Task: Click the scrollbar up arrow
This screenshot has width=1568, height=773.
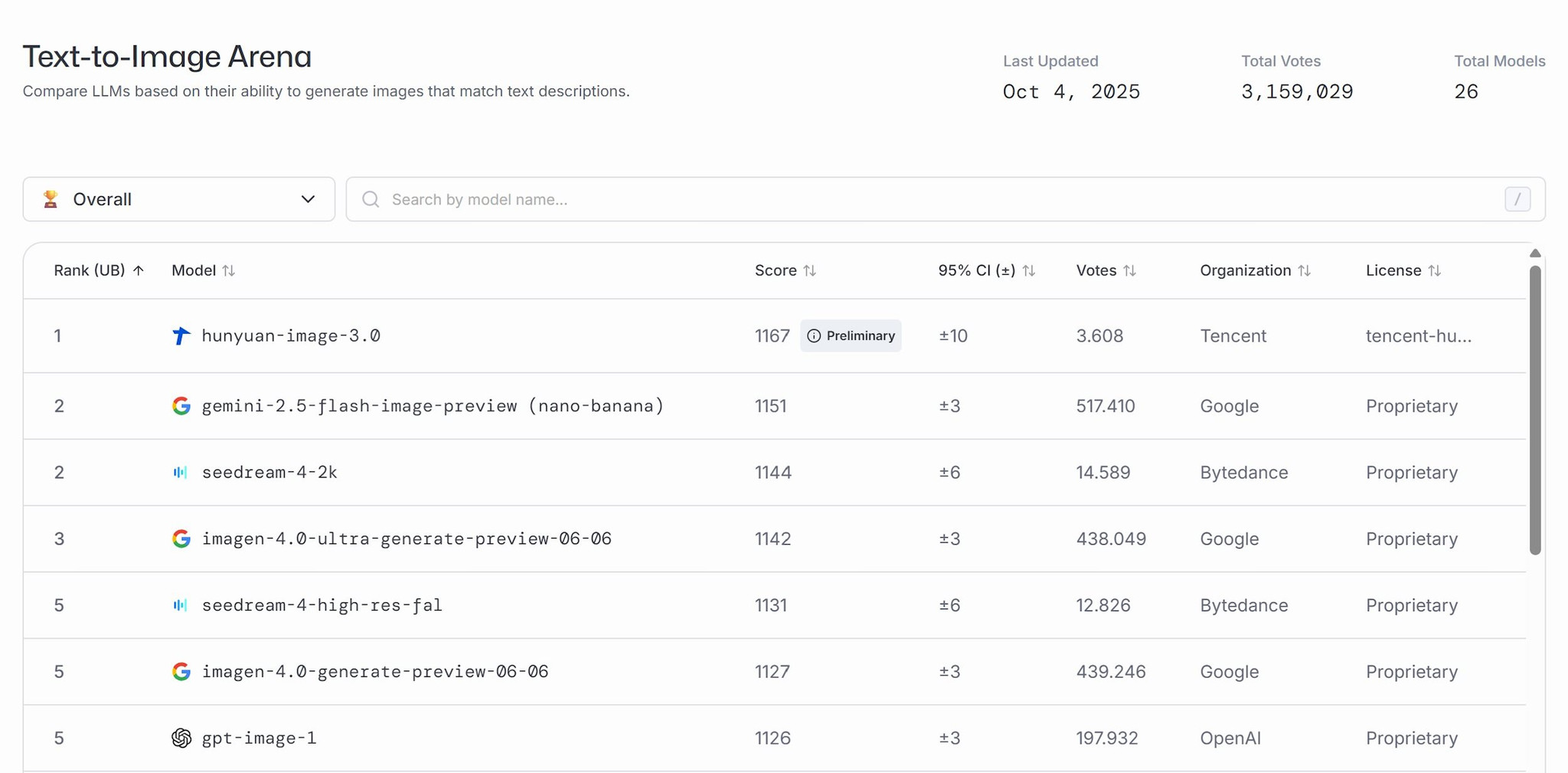Action: pos(1535,253)
